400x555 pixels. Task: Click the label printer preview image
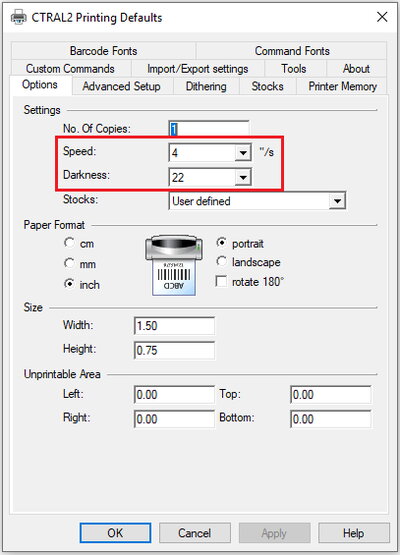pos(174,265)
